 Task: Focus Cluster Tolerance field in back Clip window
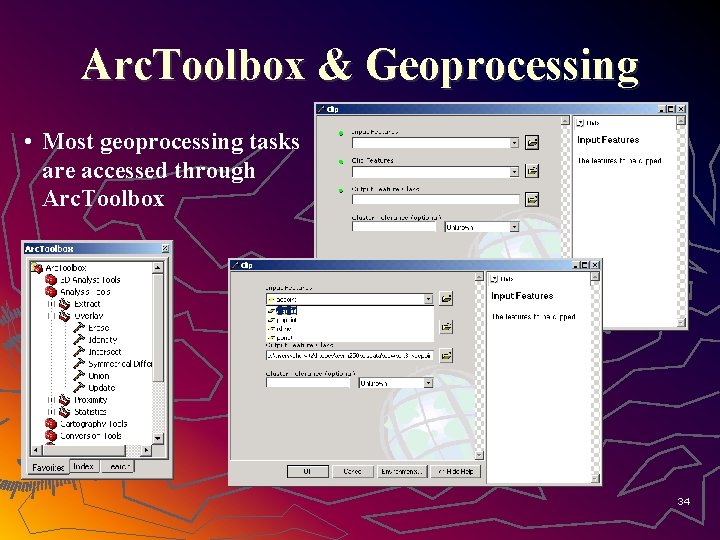click(394, 227)
